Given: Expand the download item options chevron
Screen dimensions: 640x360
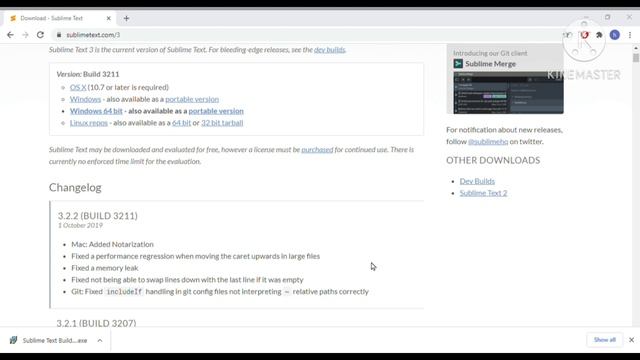Looking at the screenshot, I should point(100,340).
